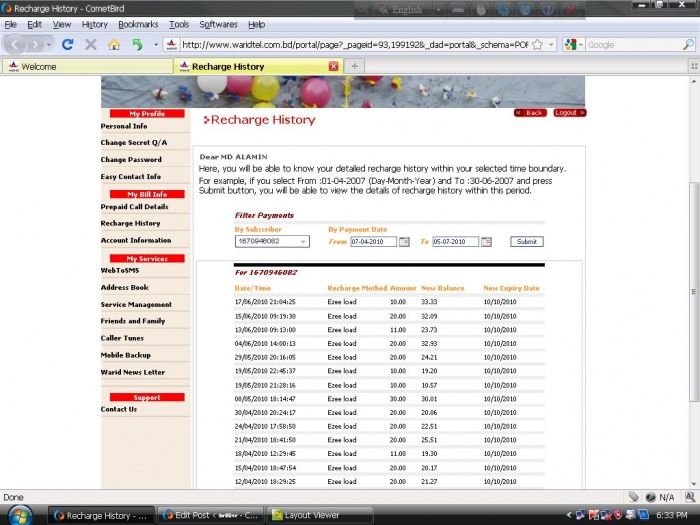The image size is (700, 525).
Task: Click the stop loading icon
Action: pyautogui.click(x=91, y=45)
